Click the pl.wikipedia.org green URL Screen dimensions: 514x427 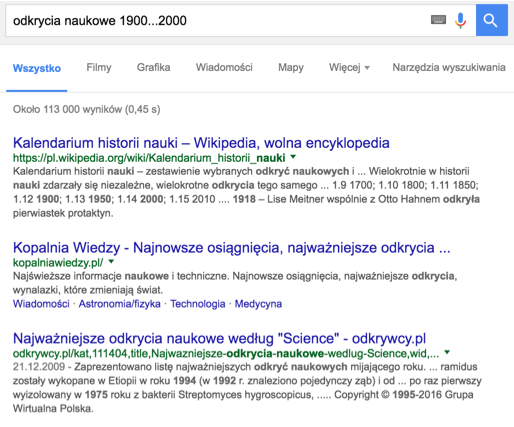[x=149, y=157]
